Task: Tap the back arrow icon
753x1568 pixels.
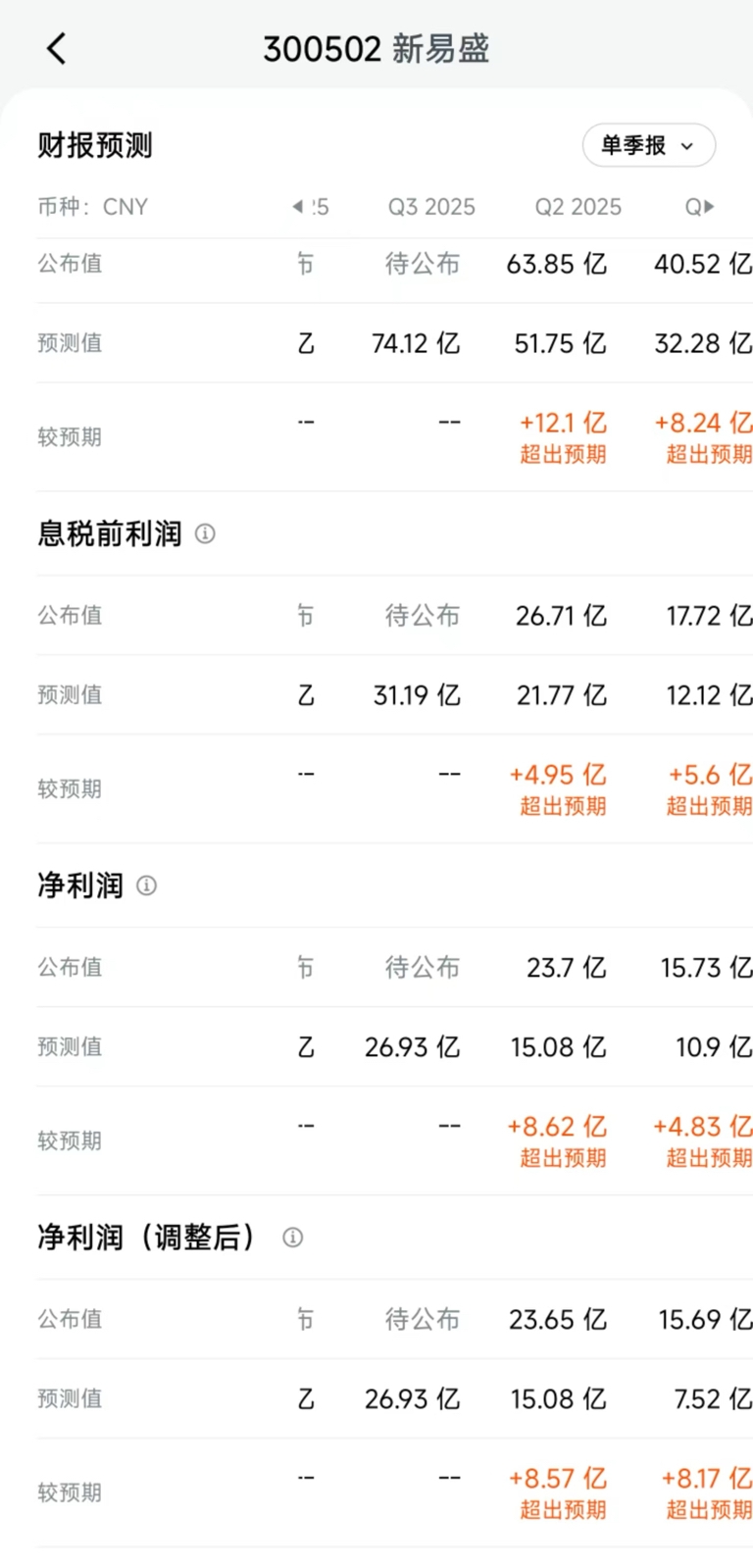Action: coord(57,48)
